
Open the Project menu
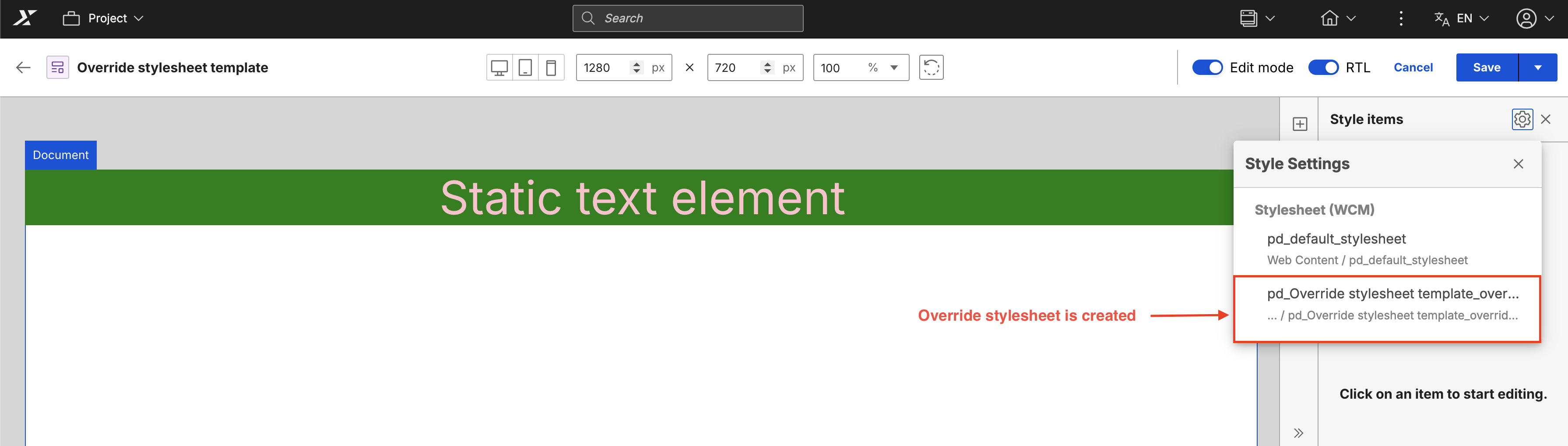pos(103,18)
